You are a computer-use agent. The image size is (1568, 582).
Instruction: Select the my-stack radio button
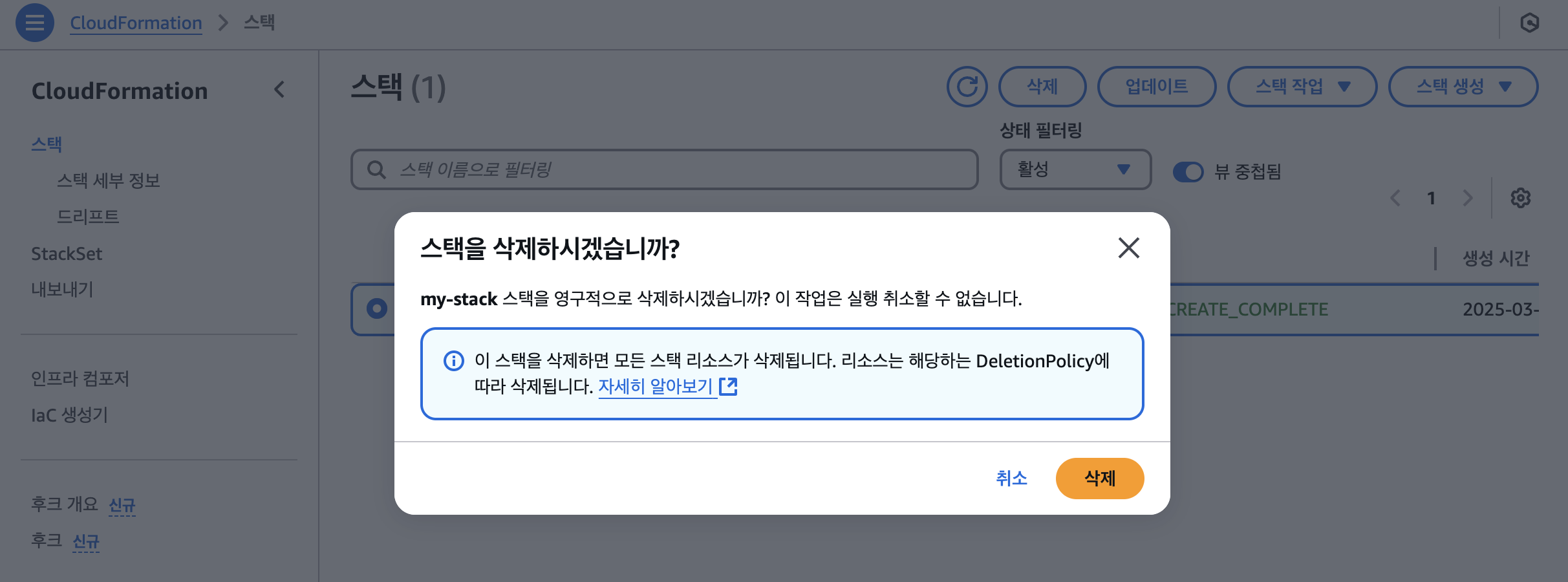point(377,308)
